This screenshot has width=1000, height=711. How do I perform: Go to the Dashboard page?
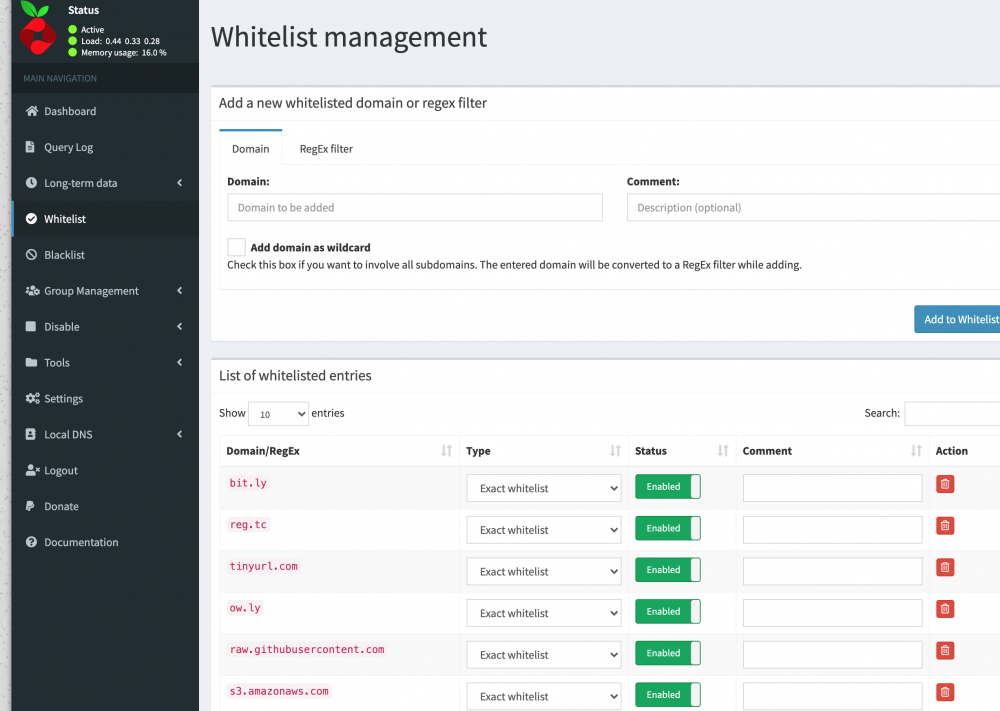tap(105, 111)
